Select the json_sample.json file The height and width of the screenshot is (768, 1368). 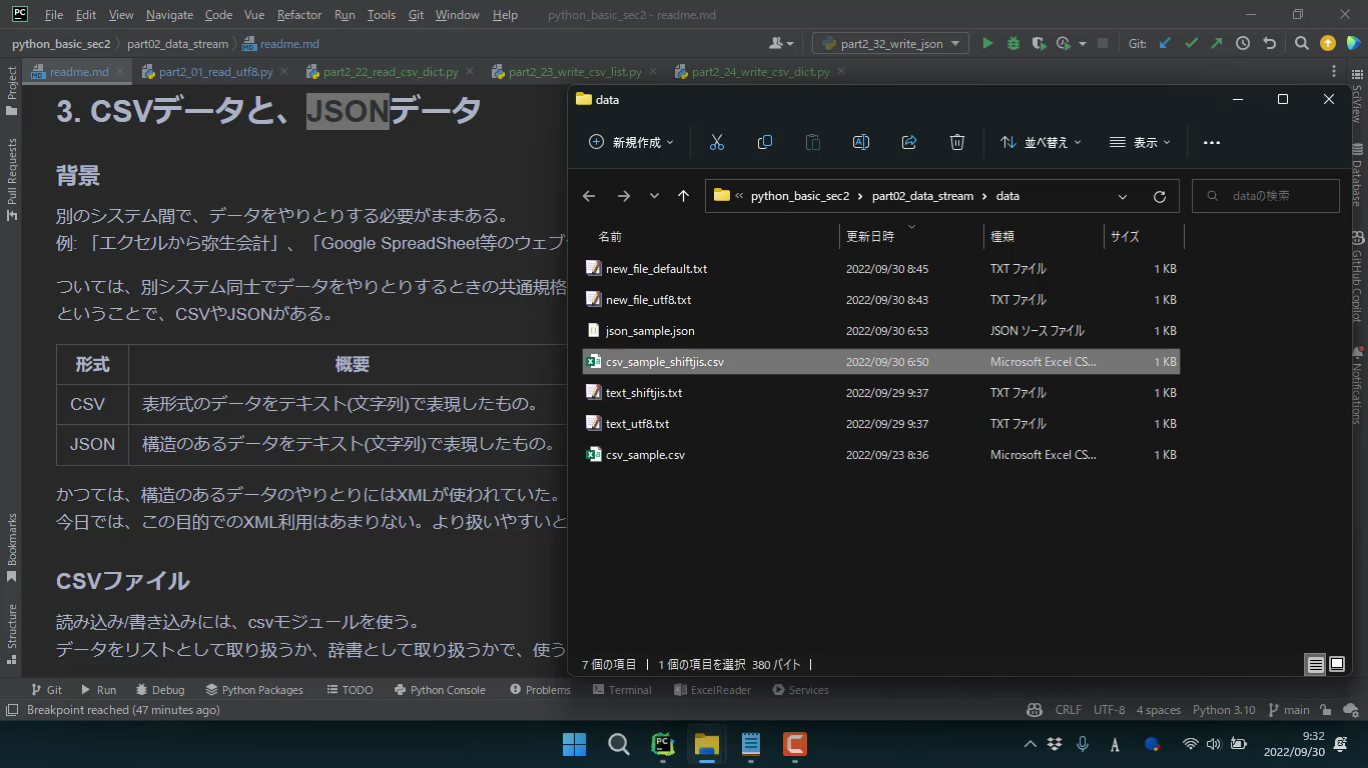click(650, 331)
